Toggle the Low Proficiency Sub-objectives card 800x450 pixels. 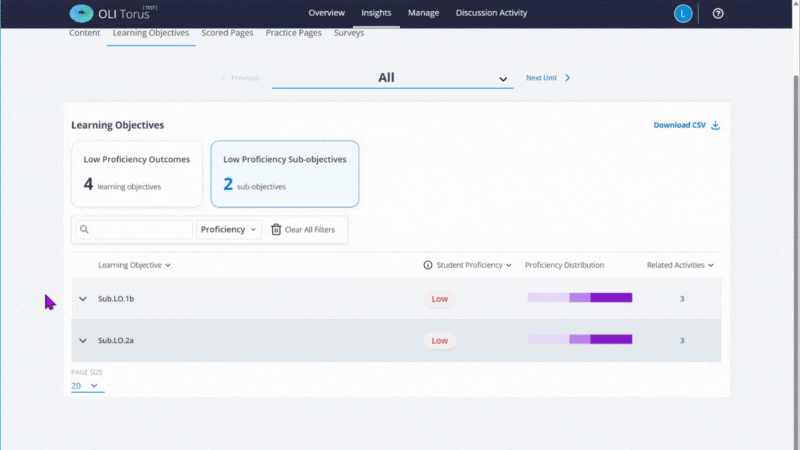point(284,173)
